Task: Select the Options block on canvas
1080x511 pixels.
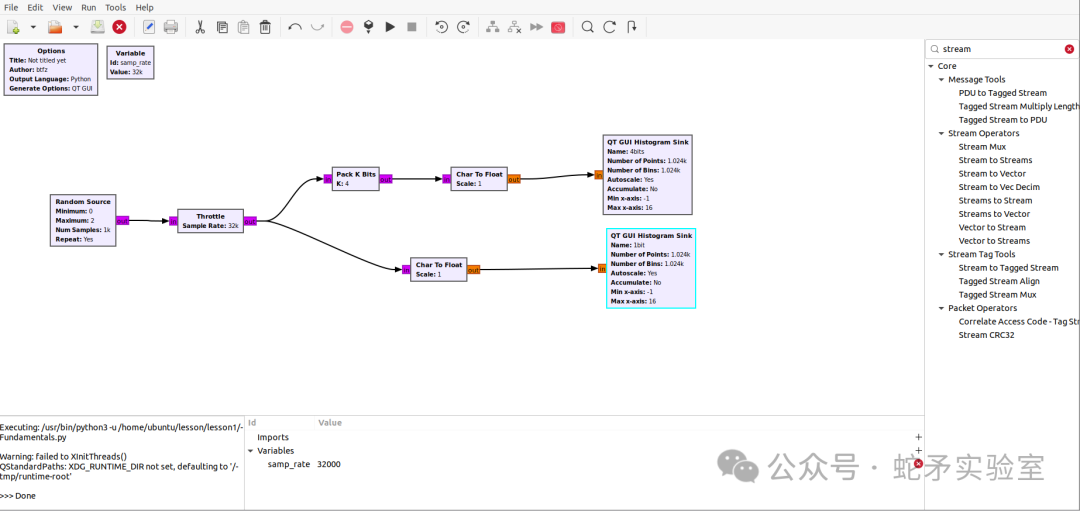Action: pyautogui.click(x=51, y=70)
